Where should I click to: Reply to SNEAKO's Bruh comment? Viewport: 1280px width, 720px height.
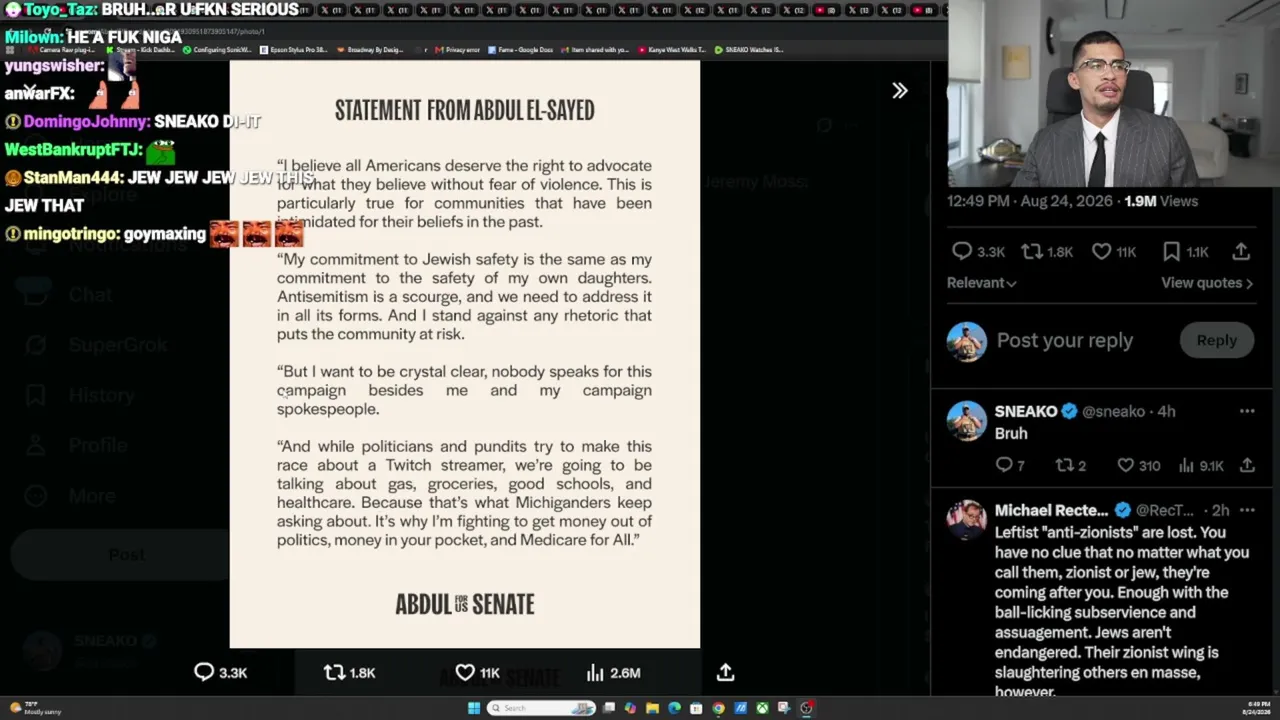(1004, 465)
